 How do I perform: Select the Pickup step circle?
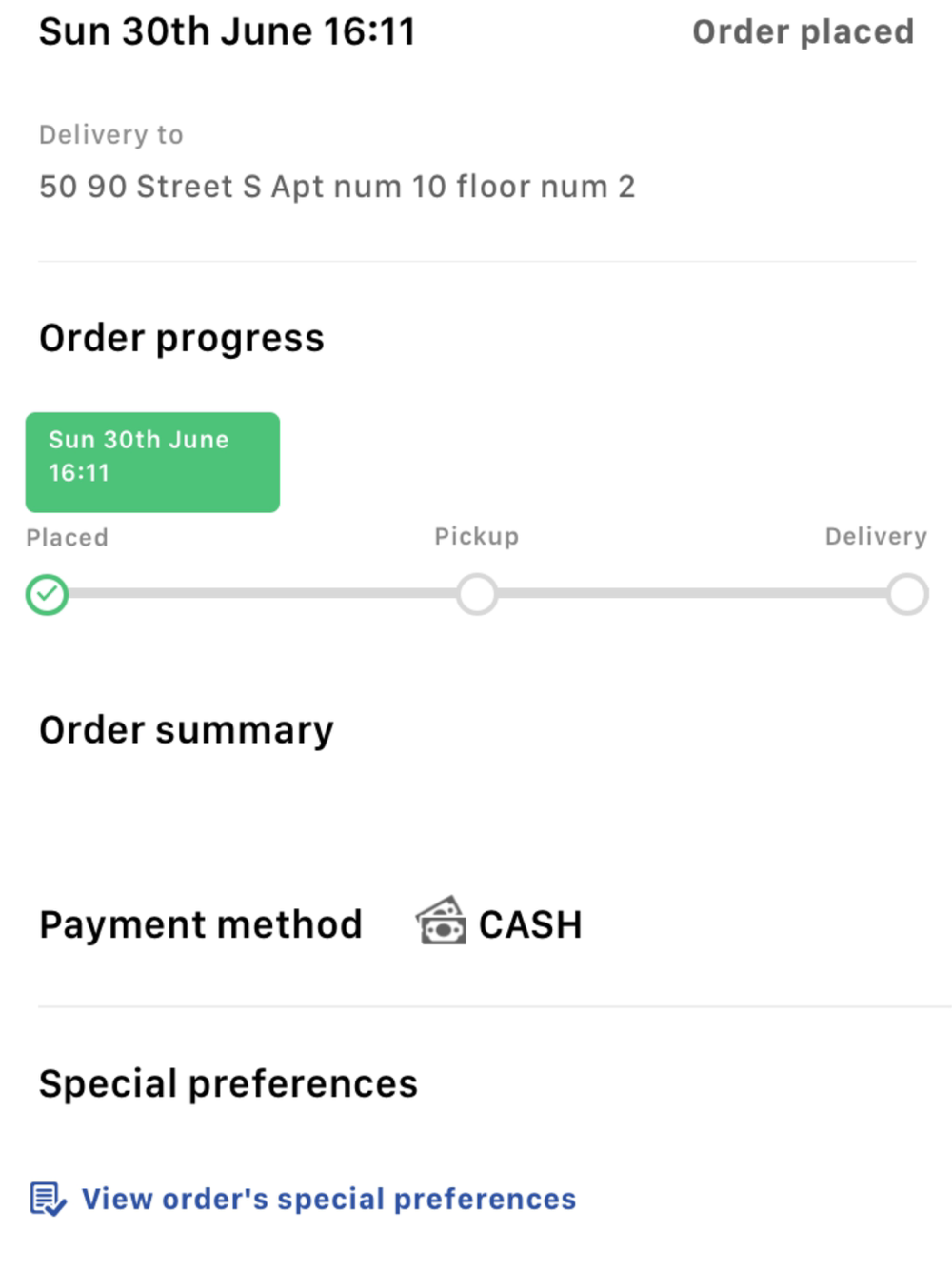[477, 594]
